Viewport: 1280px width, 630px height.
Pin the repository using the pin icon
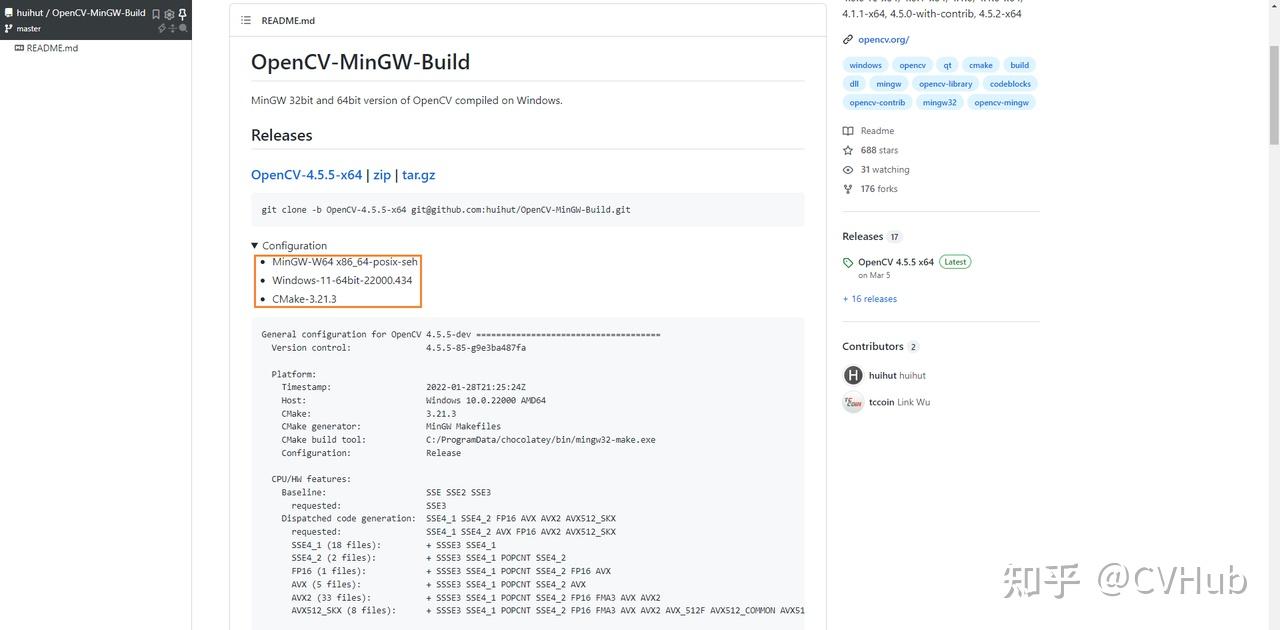pyautogui.click(x=183, y=14)
